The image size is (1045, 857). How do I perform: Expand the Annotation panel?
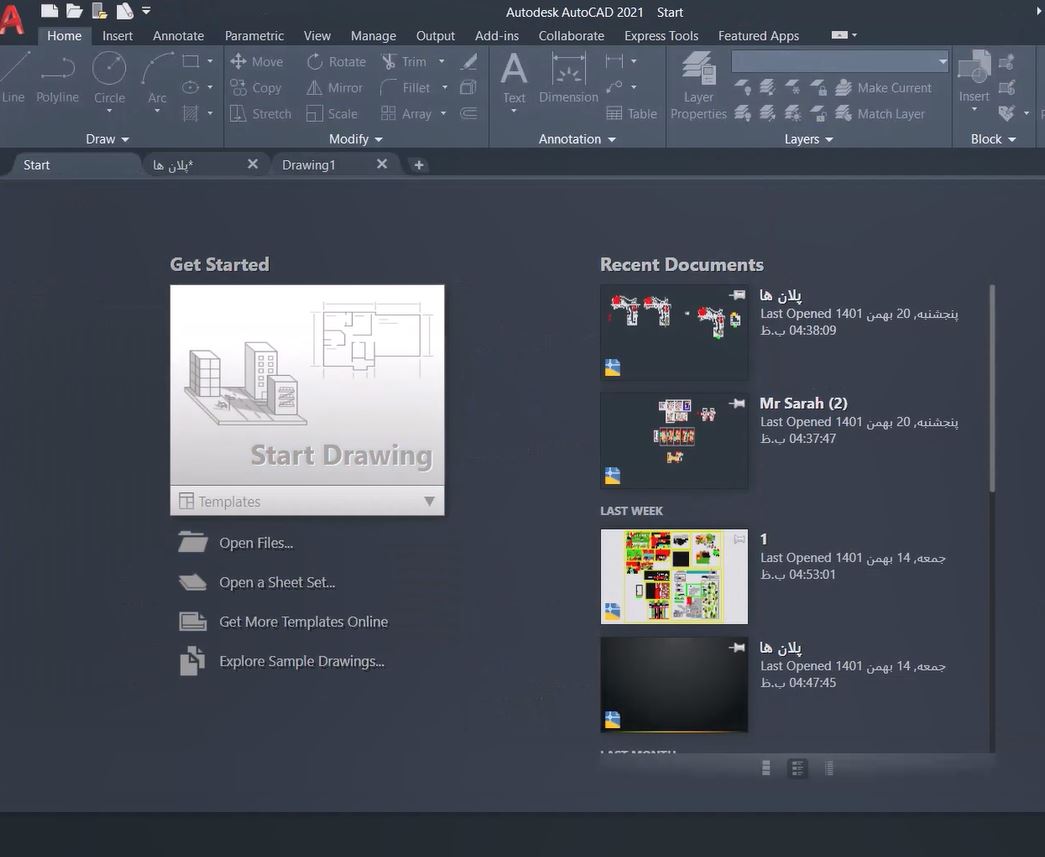click(577, 139)
